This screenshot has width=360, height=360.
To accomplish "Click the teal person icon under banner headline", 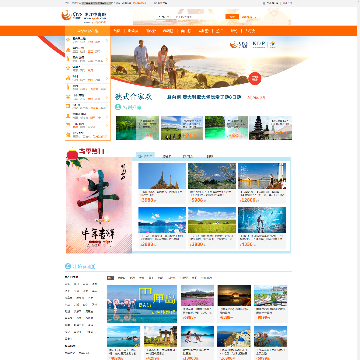I will pyautogui.click(x=118, y=107).
